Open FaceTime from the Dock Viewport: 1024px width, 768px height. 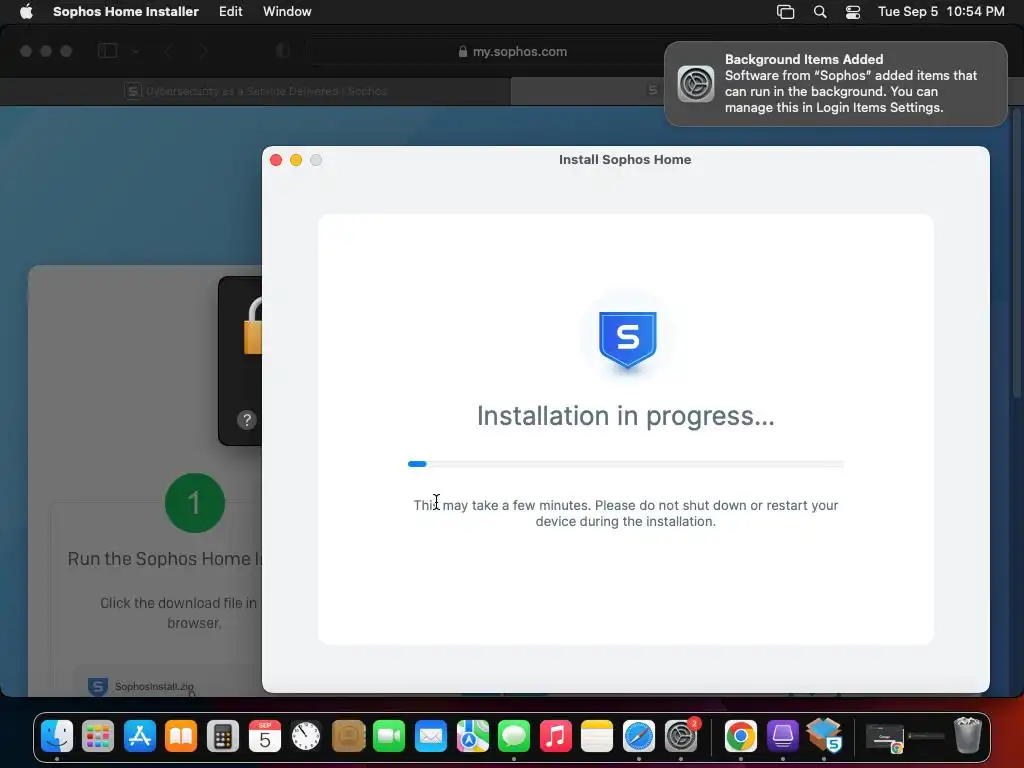click(x=389, y=736)
